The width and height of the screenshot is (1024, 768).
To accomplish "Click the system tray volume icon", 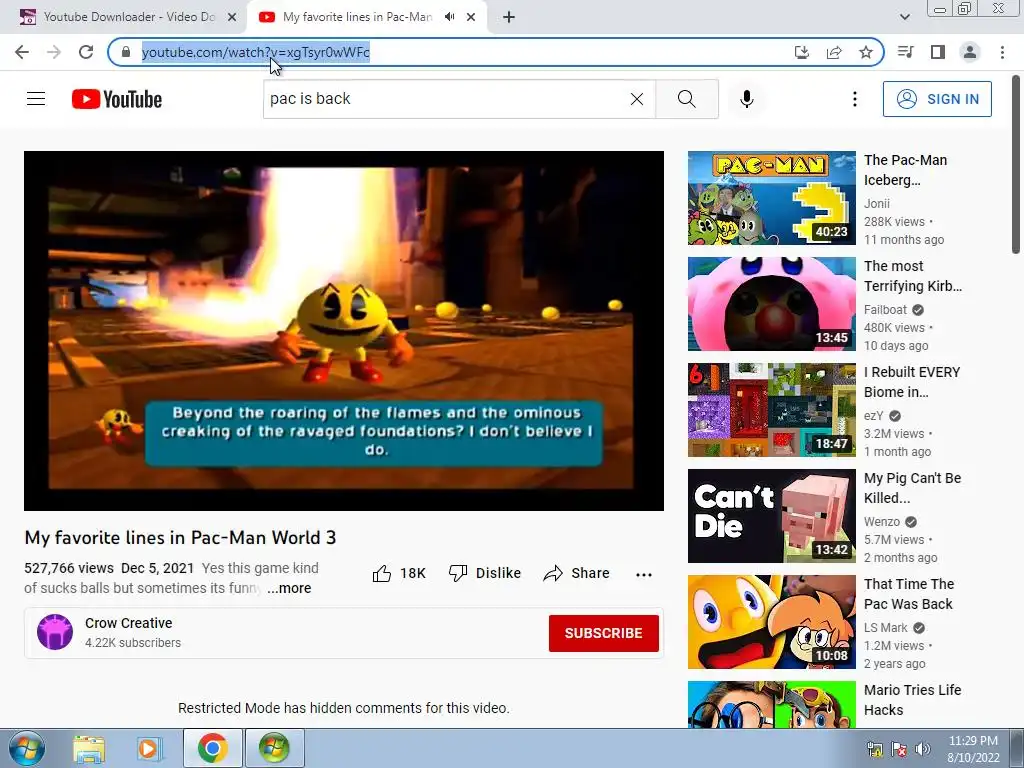I will pyautogui.click(x=922, y=749).
